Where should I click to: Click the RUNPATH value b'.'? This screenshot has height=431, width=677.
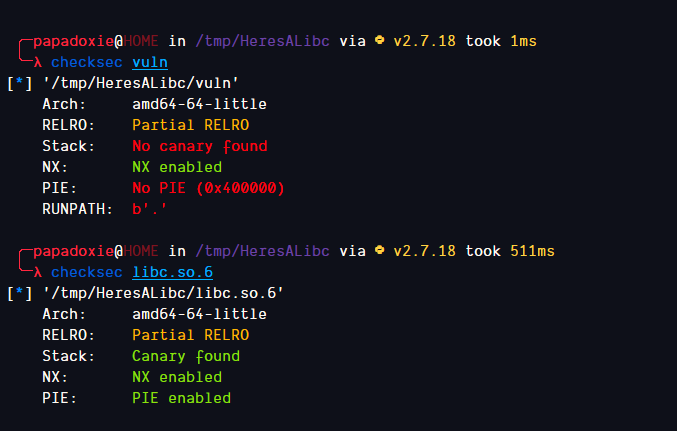coord(149,209)
